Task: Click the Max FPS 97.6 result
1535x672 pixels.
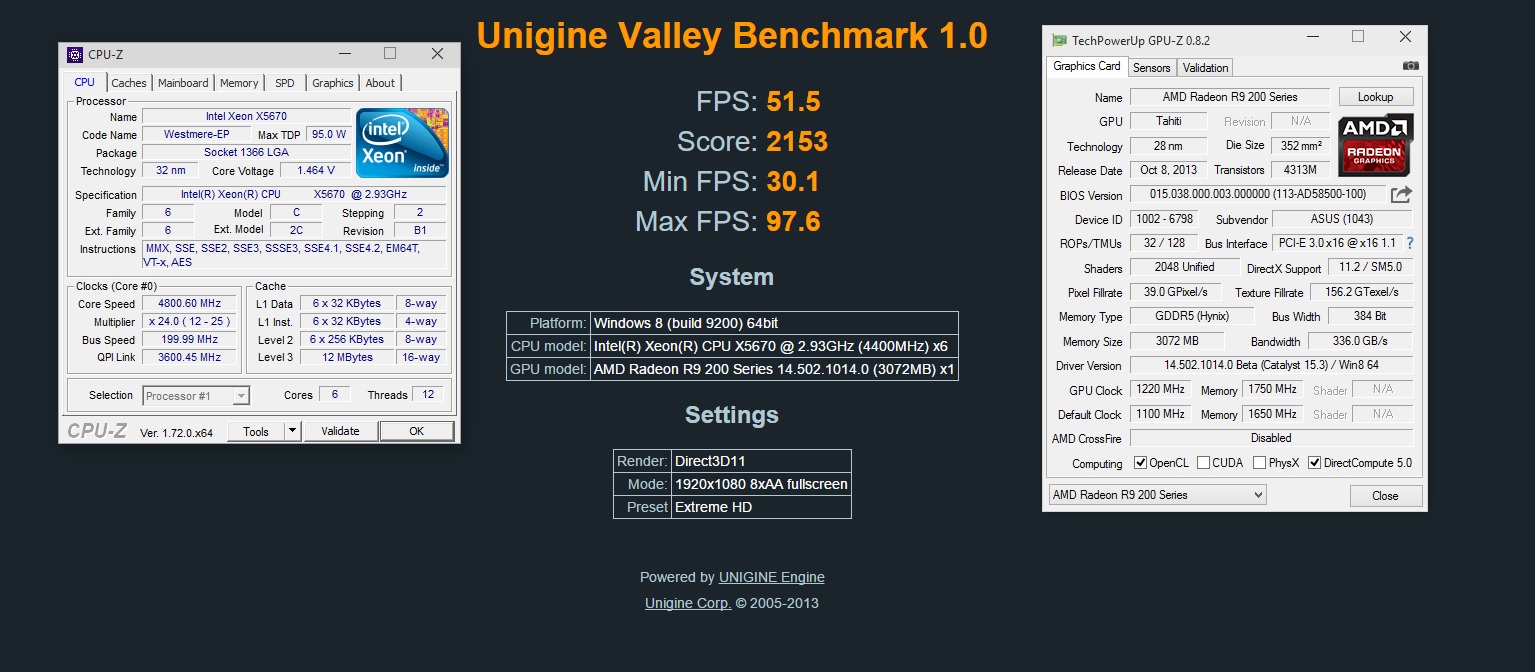Action: point(793,221)
